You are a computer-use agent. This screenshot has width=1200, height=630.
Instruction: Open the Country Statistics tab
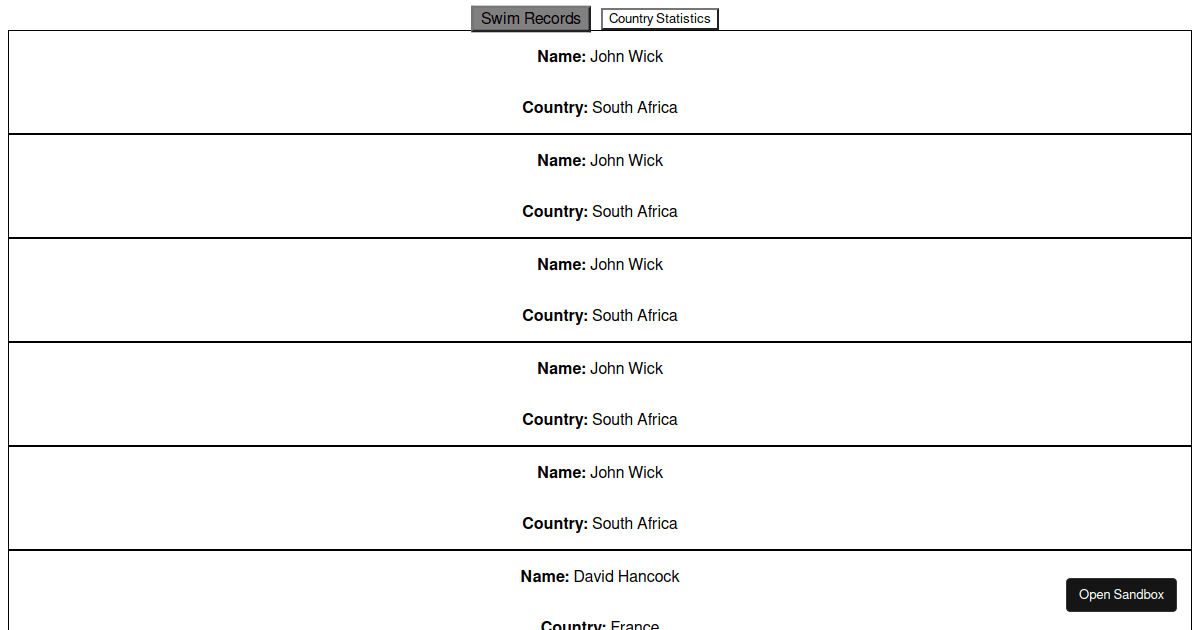[x=660, y=19]
